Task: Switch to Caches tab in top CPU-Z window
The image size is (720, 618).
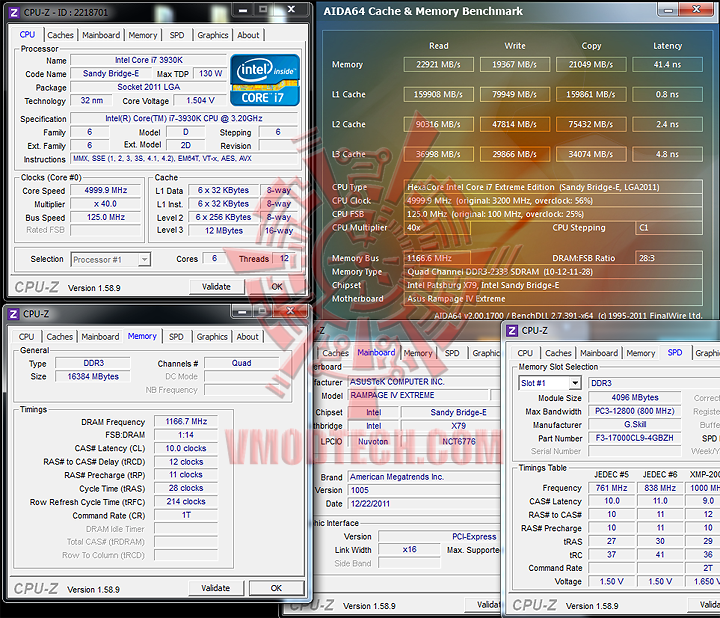Action: coord(60,35)
